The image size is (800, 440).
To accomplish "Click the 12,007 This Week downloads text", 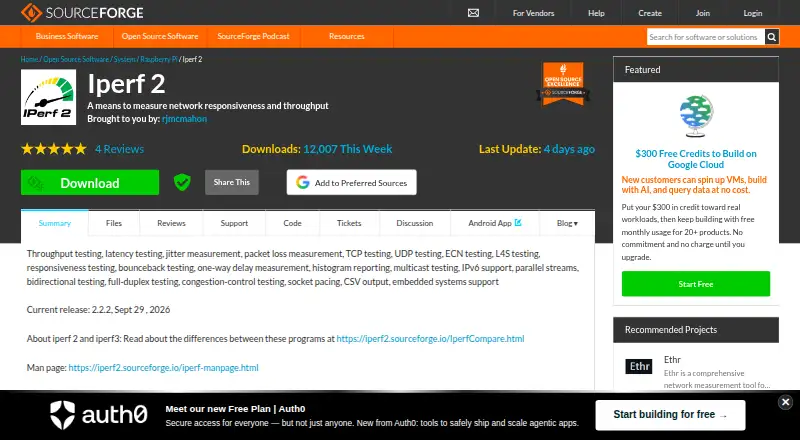I will [x=347, y=149].
